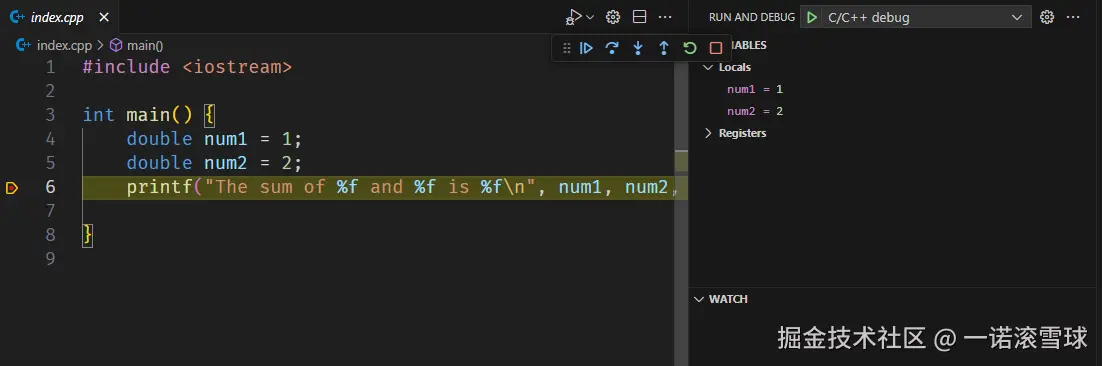
Task: Grab the debug toolbar drag handle
Action: (566, 48)
